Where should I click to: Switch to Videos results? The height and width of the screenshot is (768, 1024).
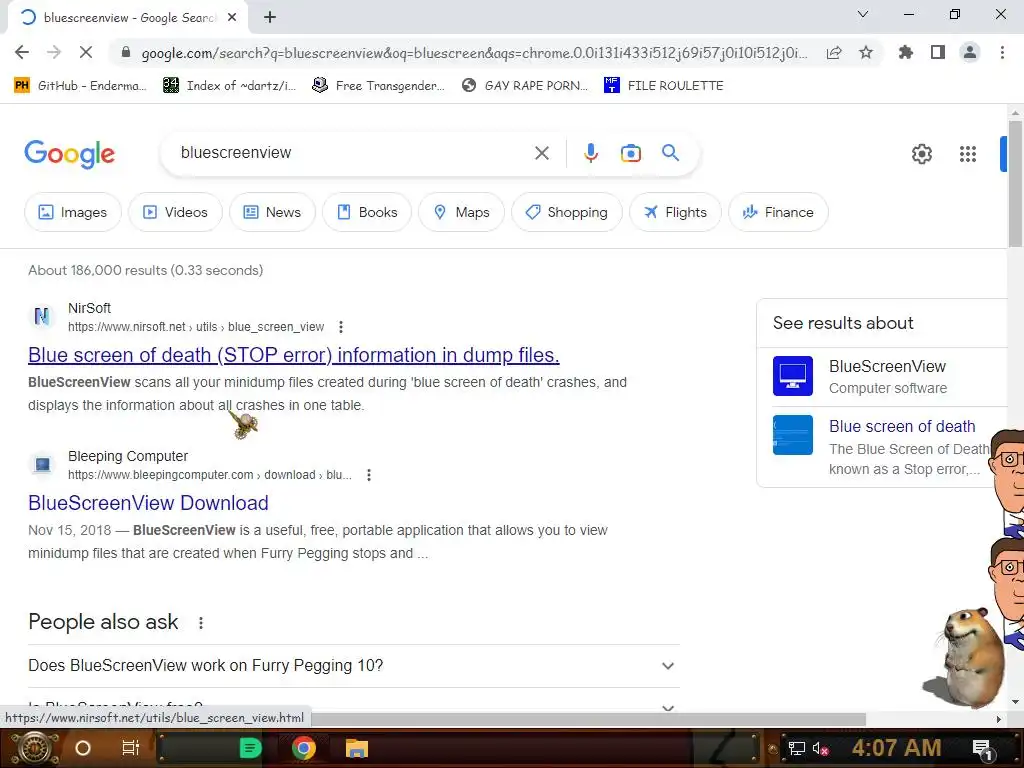175,212
